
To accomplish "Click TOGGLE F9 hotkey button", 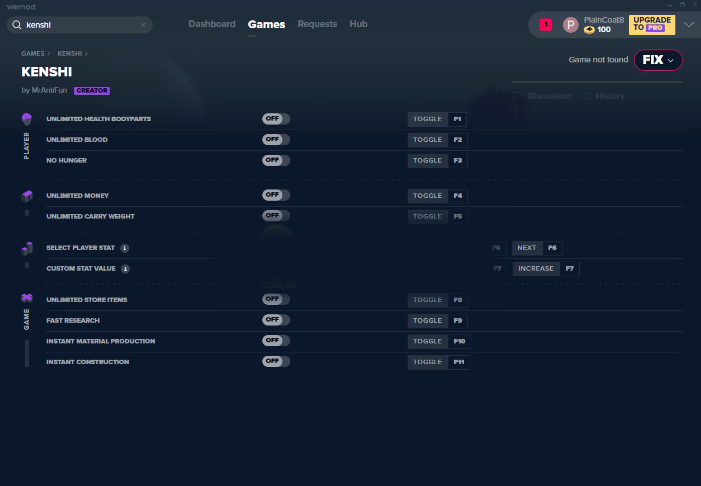I will pyautogui.click(x=437, y=321).
